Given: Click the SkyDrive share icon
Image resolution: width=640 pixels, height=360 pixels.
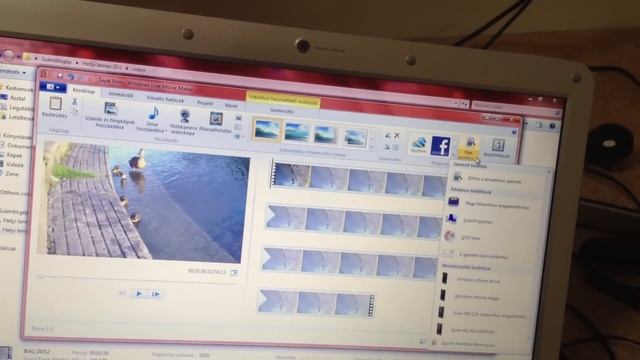Looking at the screenshot, I should [x=419, y=144].
